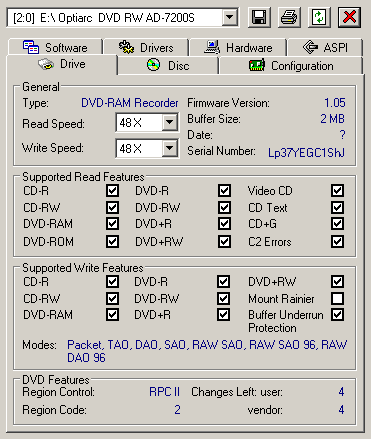This screenshot has width=371, height=439.
Task: Expand the Write Speed dropdown
Action: click(170, 148)
